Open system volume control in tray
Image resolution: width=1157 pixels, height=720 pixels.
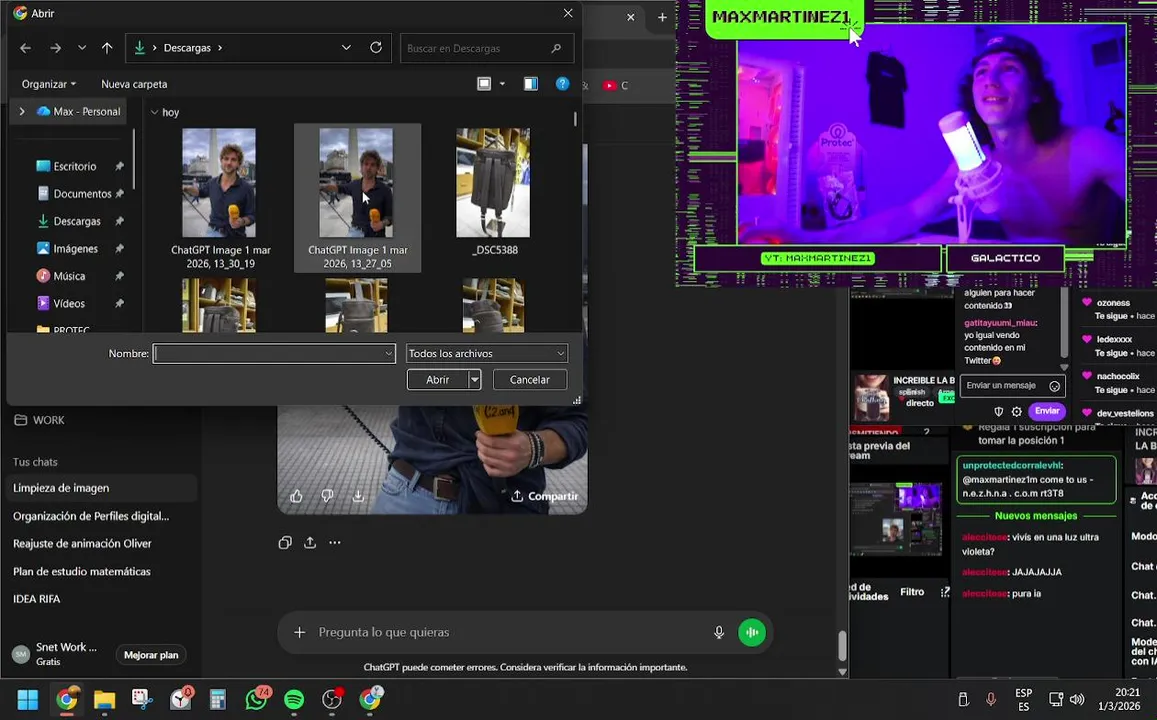(x=1077, y=699)
